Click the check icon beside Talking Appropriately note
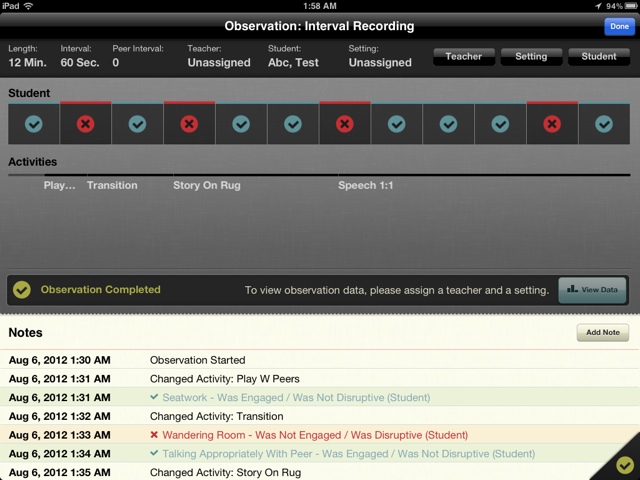640x480 pixels. click(x=154, y=453)
